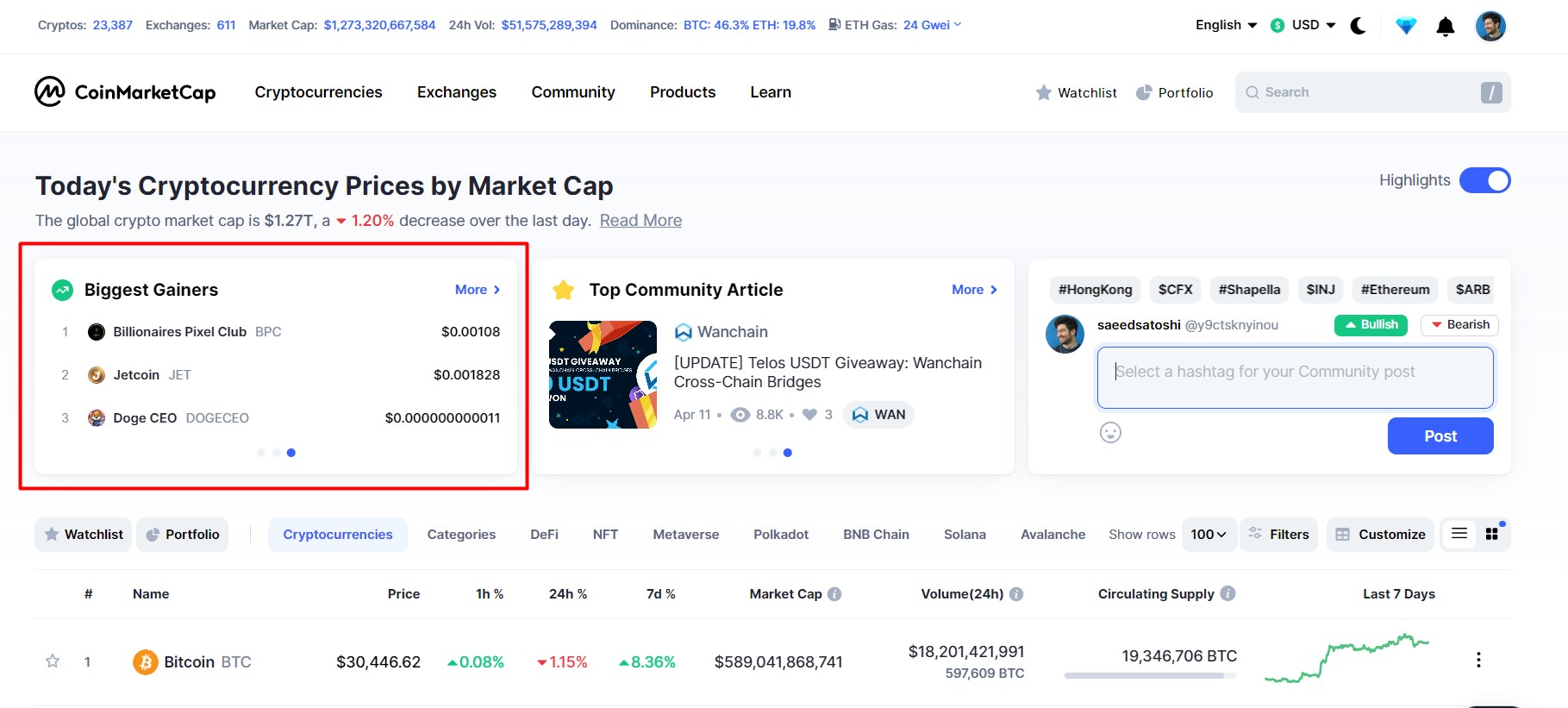The image size is (1568, 708).
Task: Toggle the Highlights switch
Action: pos(1484,180)
